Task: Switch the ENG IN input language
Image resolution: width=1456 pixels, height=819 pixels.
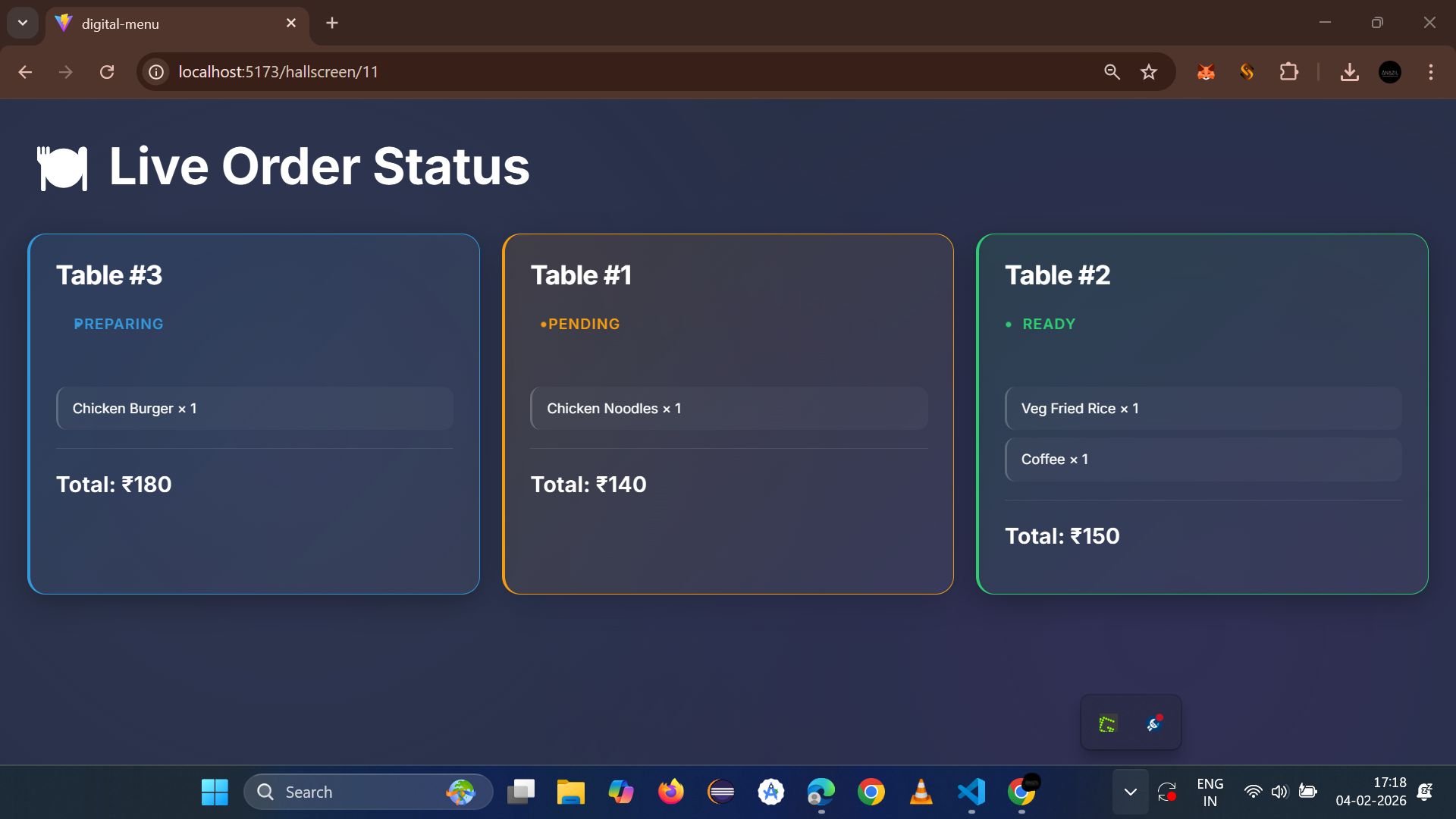Action: tap(1210, 792)
